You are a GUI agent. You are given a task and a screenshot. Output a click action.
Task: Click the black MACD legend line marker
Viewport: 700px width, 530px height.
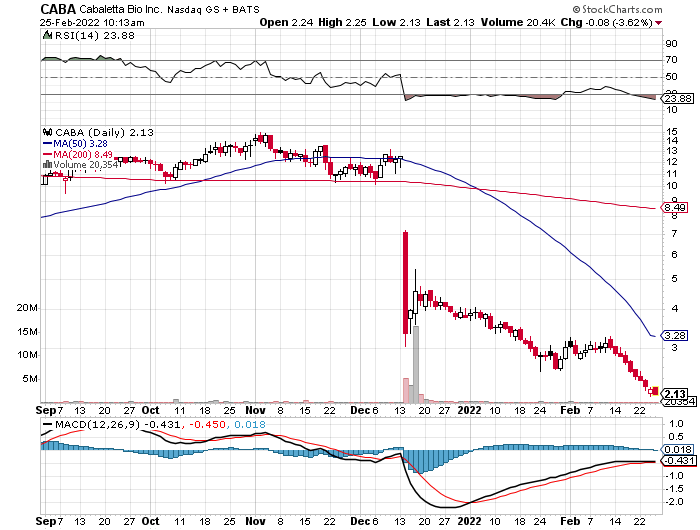pos(47,424)
